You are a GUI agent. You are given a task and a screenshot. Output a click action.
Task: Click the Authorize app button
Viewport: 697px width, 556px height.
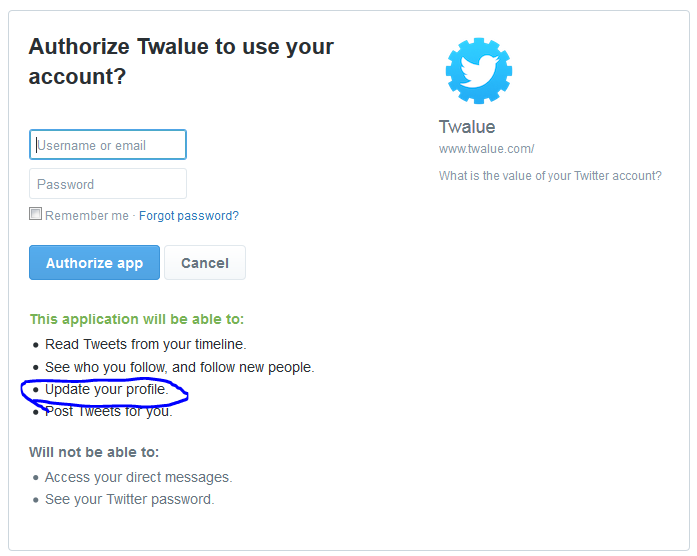point(94,263)
